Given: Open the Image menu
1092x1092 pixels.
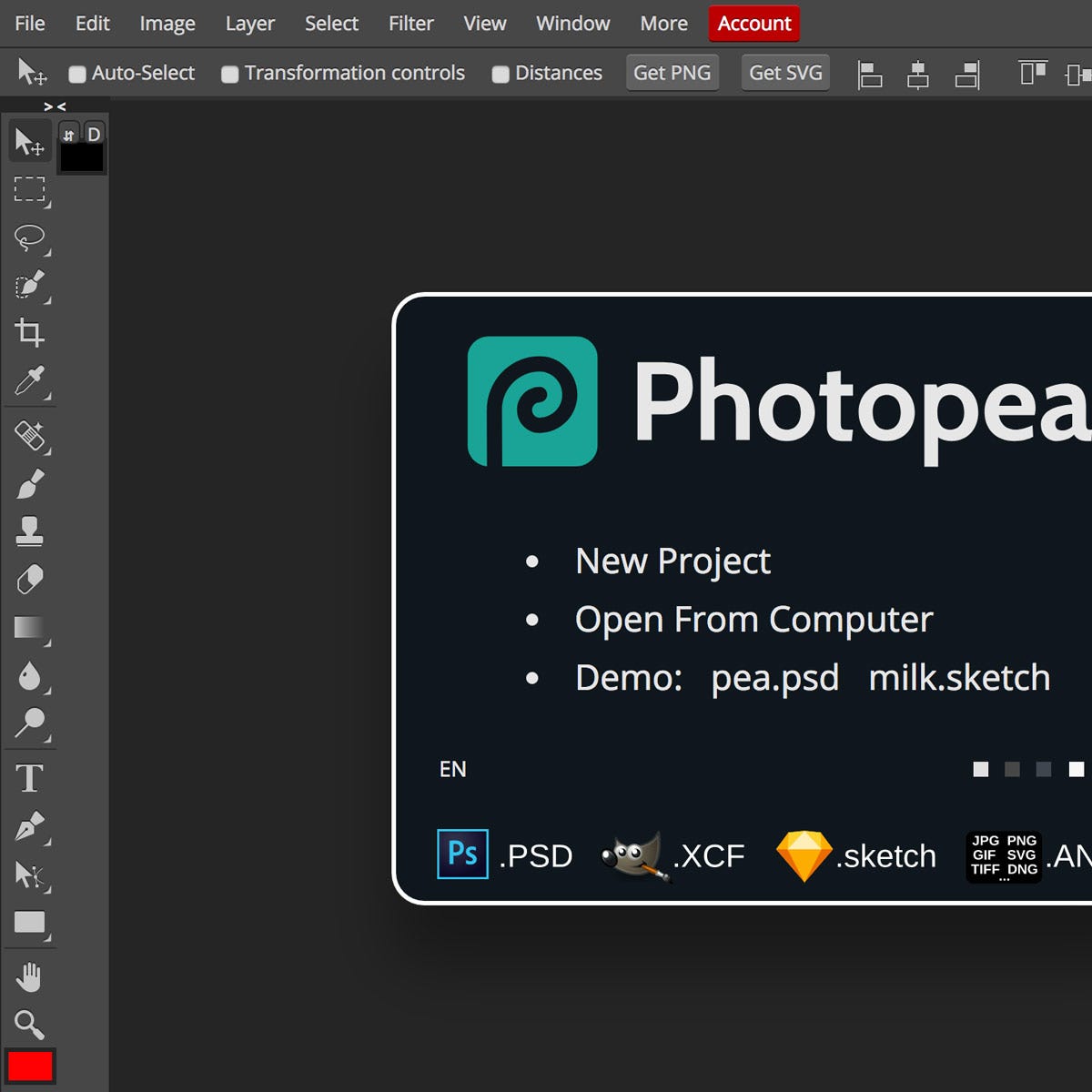Looking at the screenshot, I should coord(167,24).
